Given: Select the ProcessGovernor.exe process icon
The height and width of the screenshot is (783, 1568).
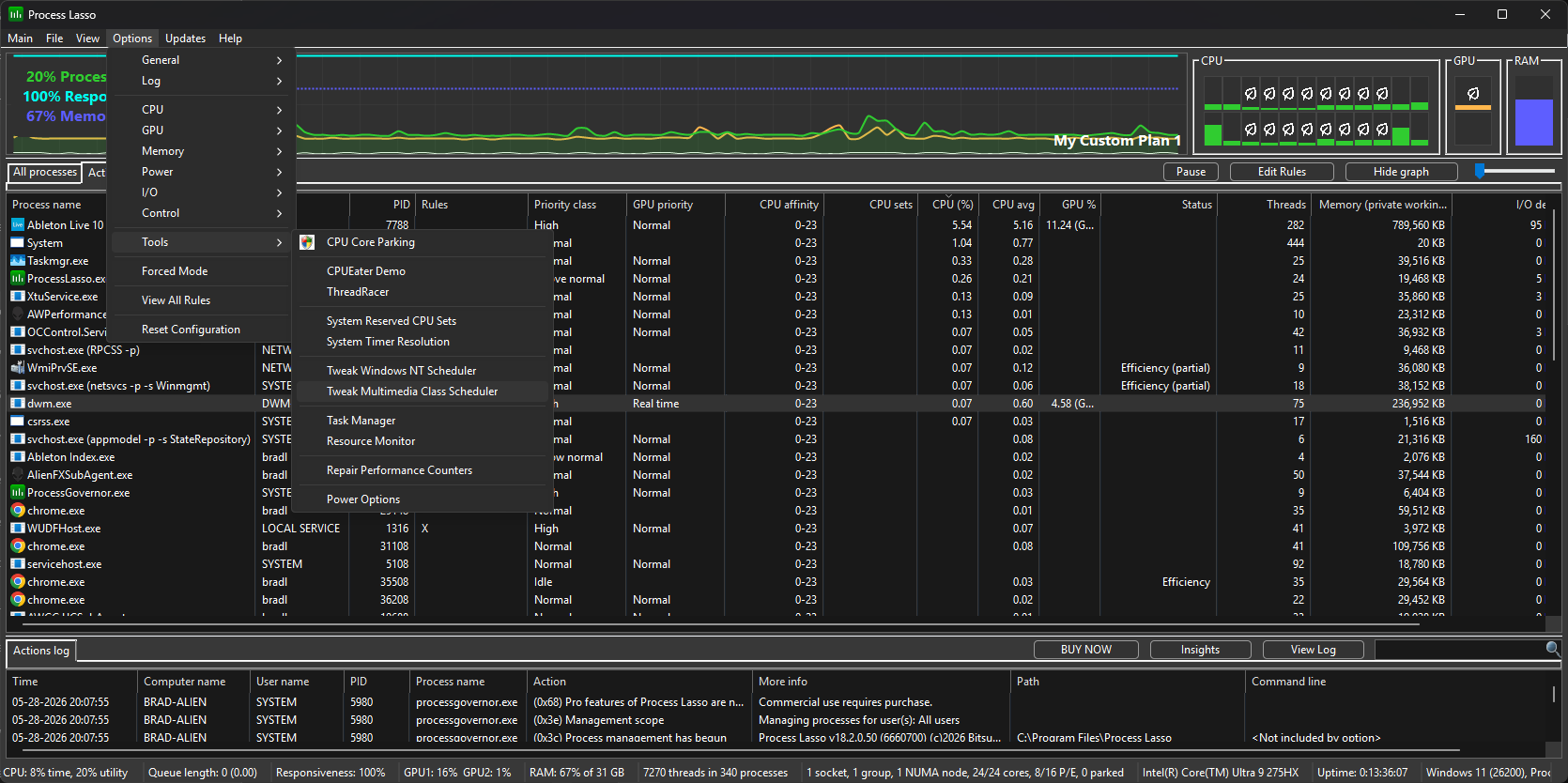Looking at the screenshot, I should 17,493.
